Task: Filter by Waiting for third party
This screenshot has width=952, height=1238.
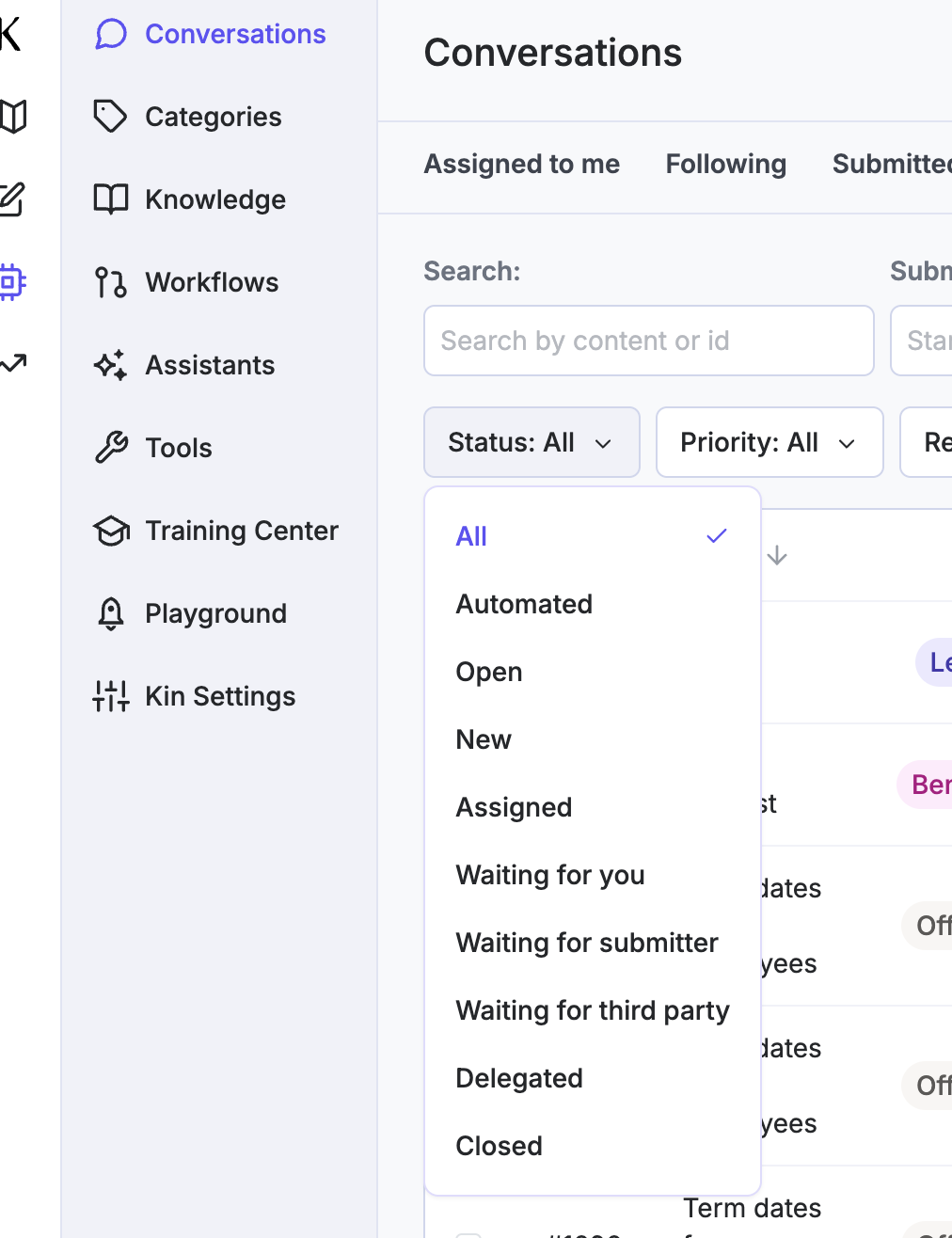Action: coord(593,1010)
